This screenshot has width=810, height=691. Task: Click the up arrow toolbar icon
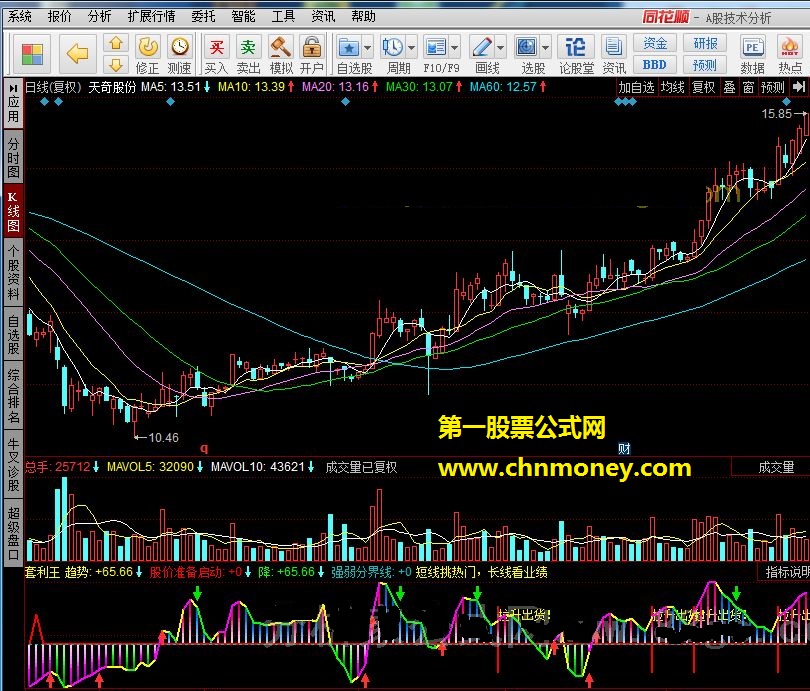116,43
